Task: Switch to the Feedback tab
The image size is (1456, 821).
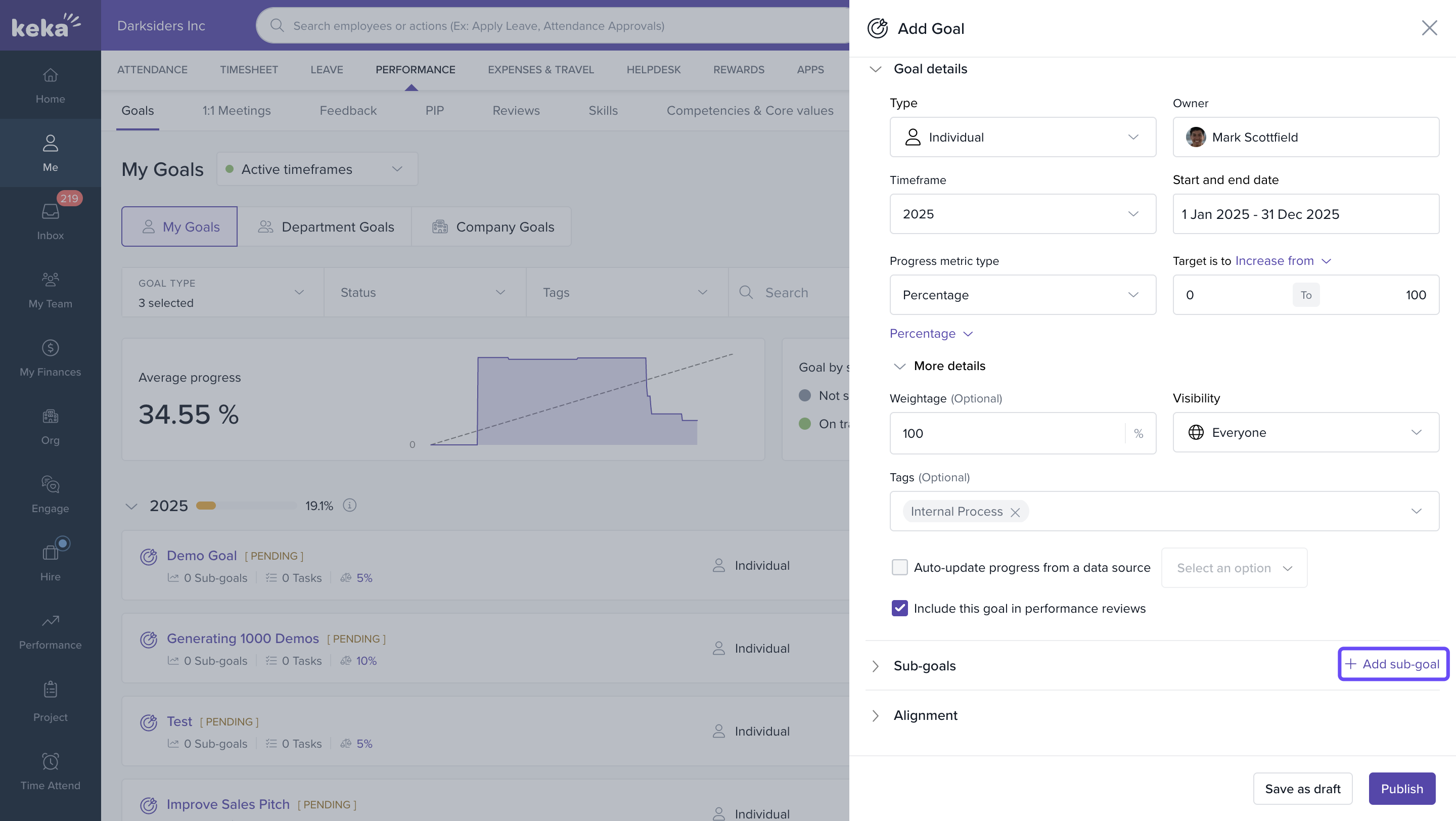Action: (x=348, y=111)
